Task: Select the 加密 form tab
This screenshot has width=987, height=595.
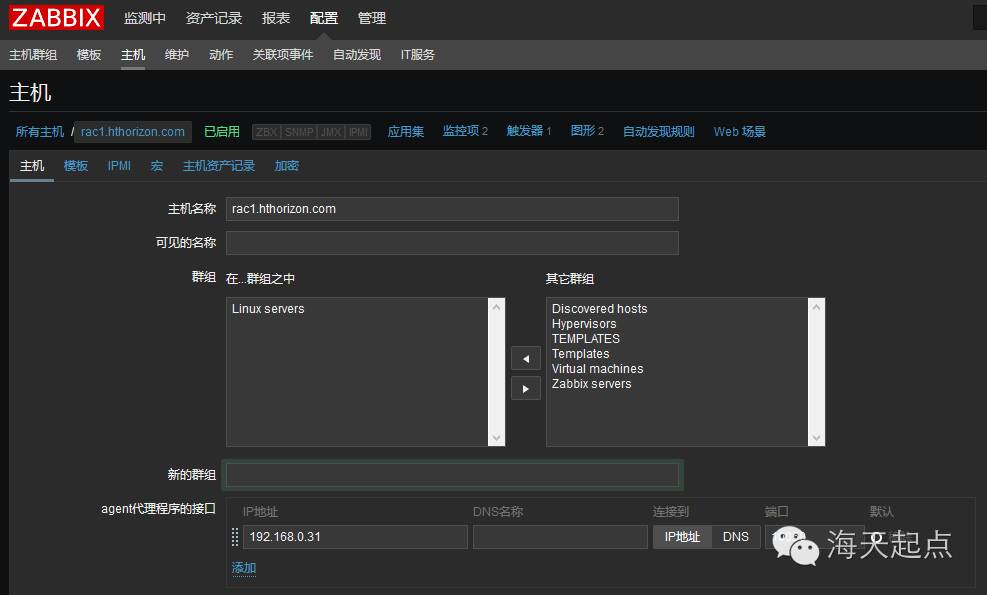Action: coord(286,166)
